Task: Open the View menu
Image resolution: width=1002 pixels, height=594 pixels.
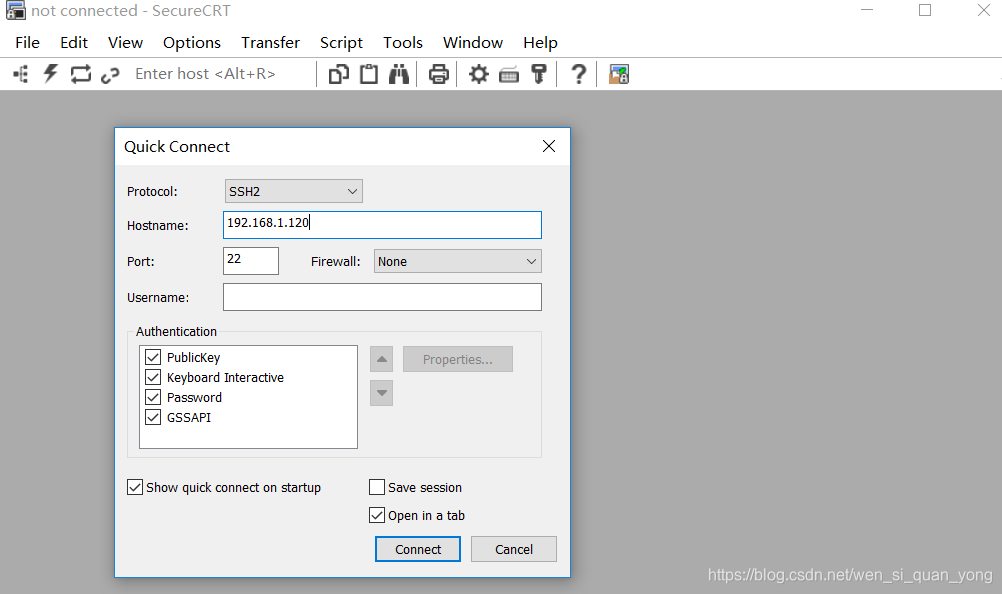Action: pyautogui.click(x=125, y=42)
